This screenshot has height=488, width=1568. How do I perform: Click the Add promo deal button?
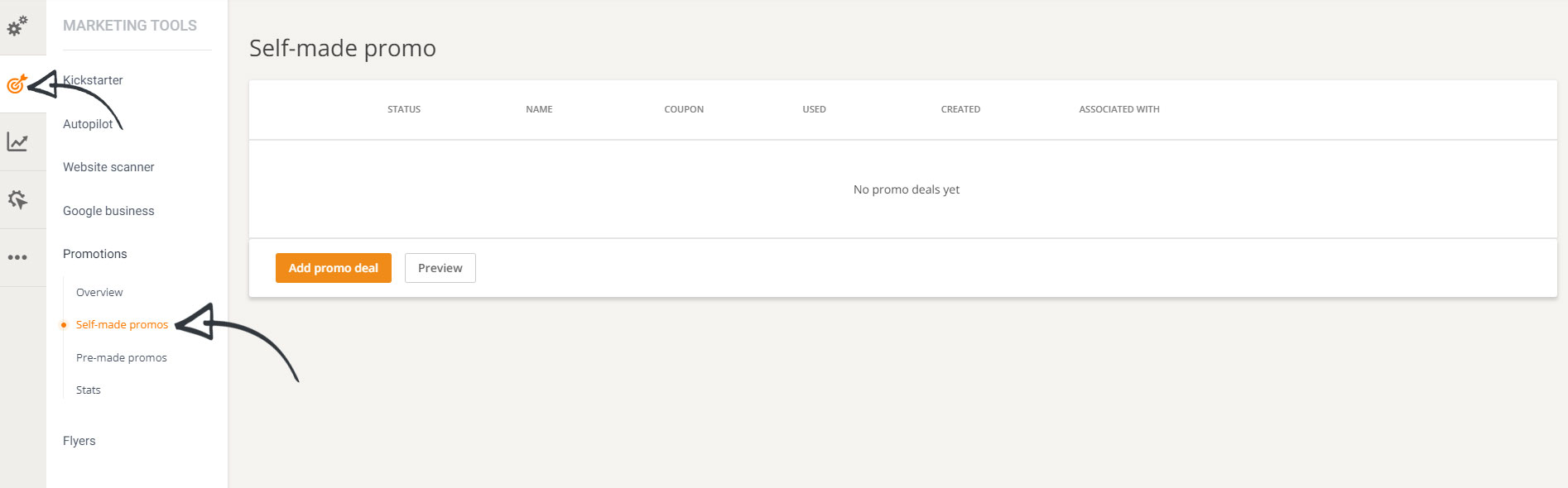333,268
